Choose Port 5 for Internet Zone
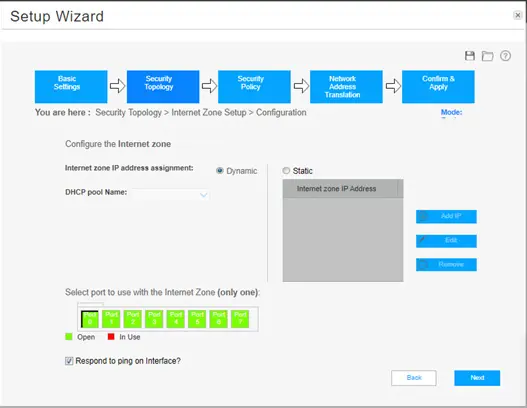This screenshot has width=527, height=408. pos(197,319)
